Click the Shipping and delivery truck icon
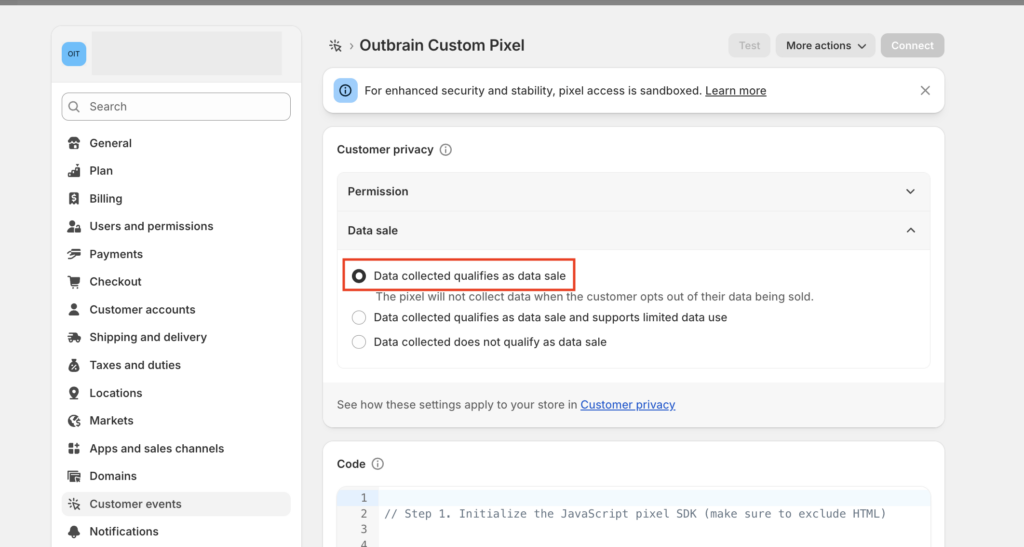 coord(74,337)
